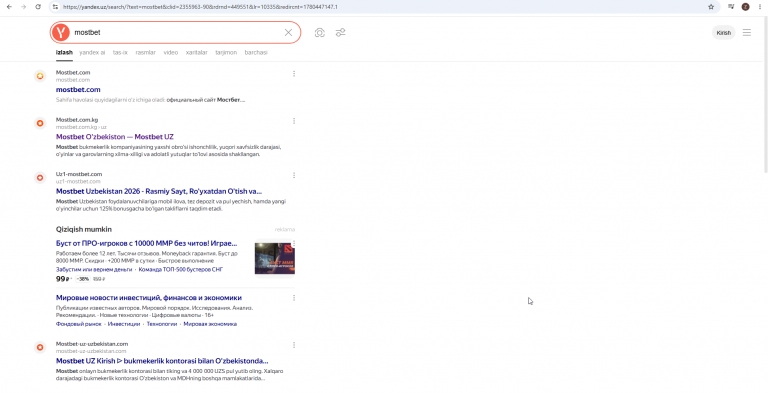Open Chrome three-dot menu
Screen dimensions: 768x393
click(x=760, y=7)
